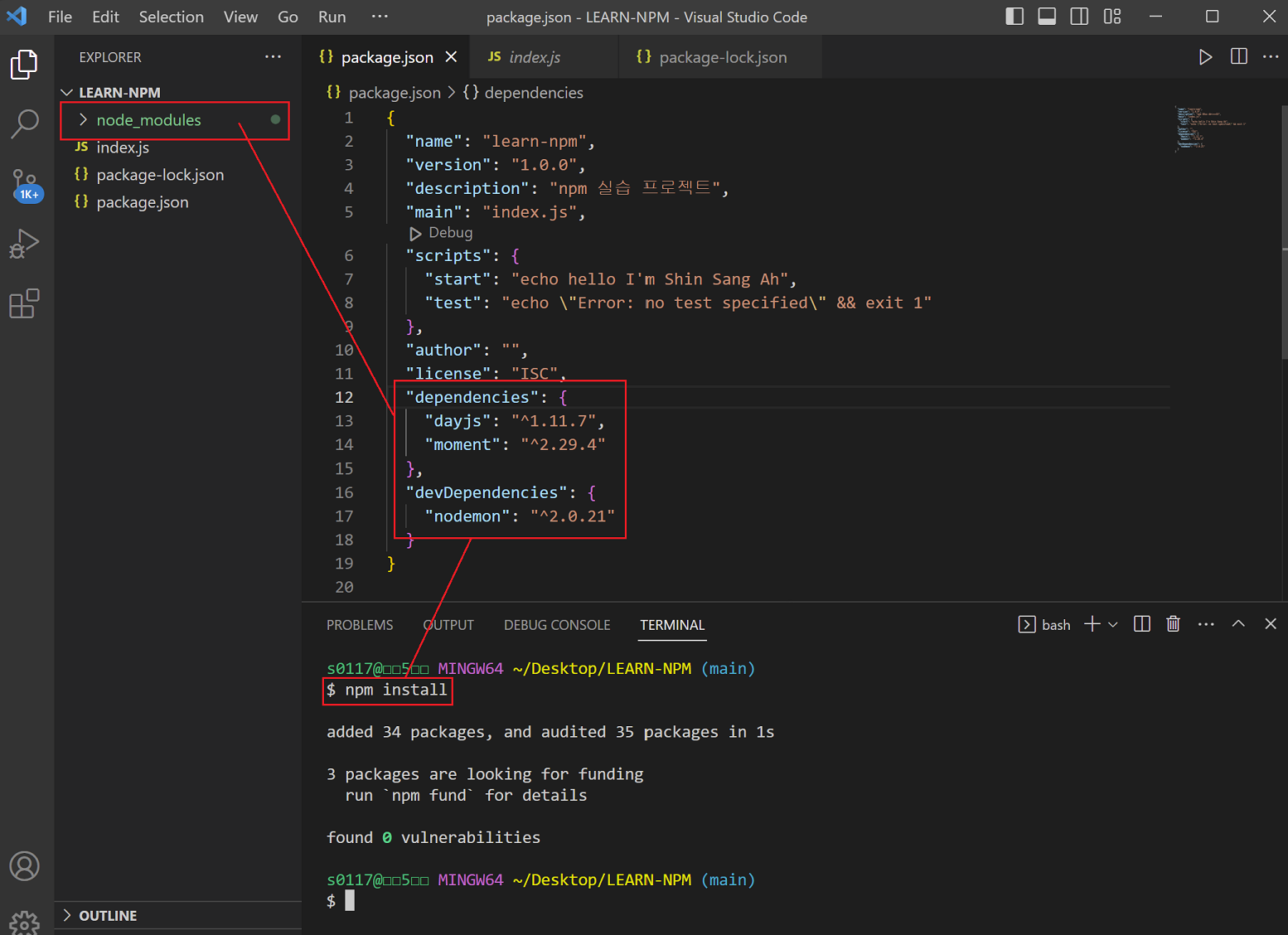The height and width of the screenshot is (935, 1288).
Task: Switch to the OUTPUT panel tab
Action: pyautogui.click(x=448, y=625)
